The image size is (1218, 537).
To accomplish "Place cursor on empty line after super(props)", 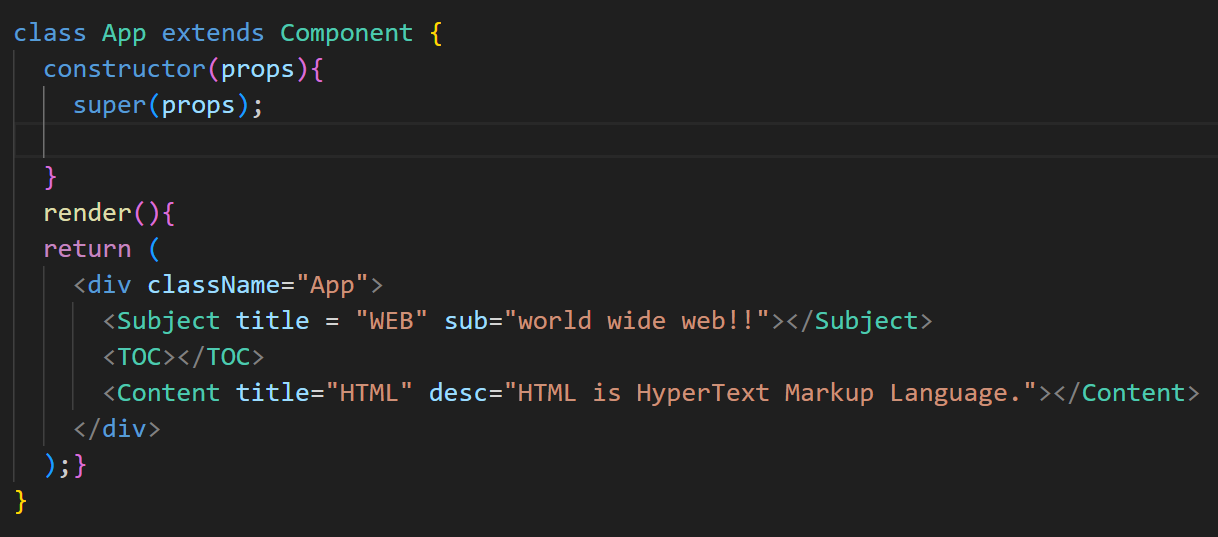I will (x=630, y=140).
